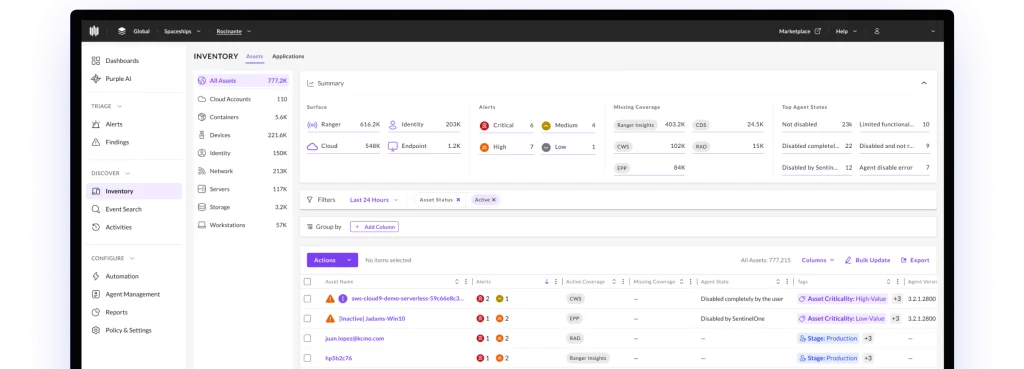Click the Critical alerts red severity badge

pos(484,125)
